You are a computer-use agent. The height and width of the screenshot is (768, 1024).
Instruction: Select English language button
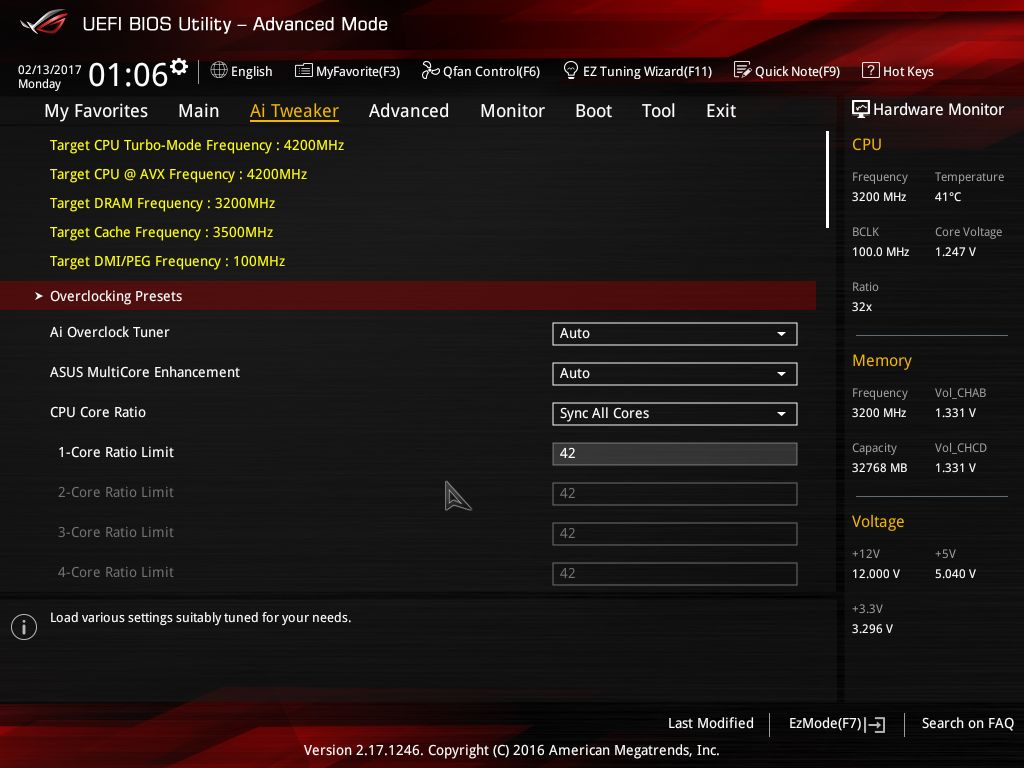[251, 71]
